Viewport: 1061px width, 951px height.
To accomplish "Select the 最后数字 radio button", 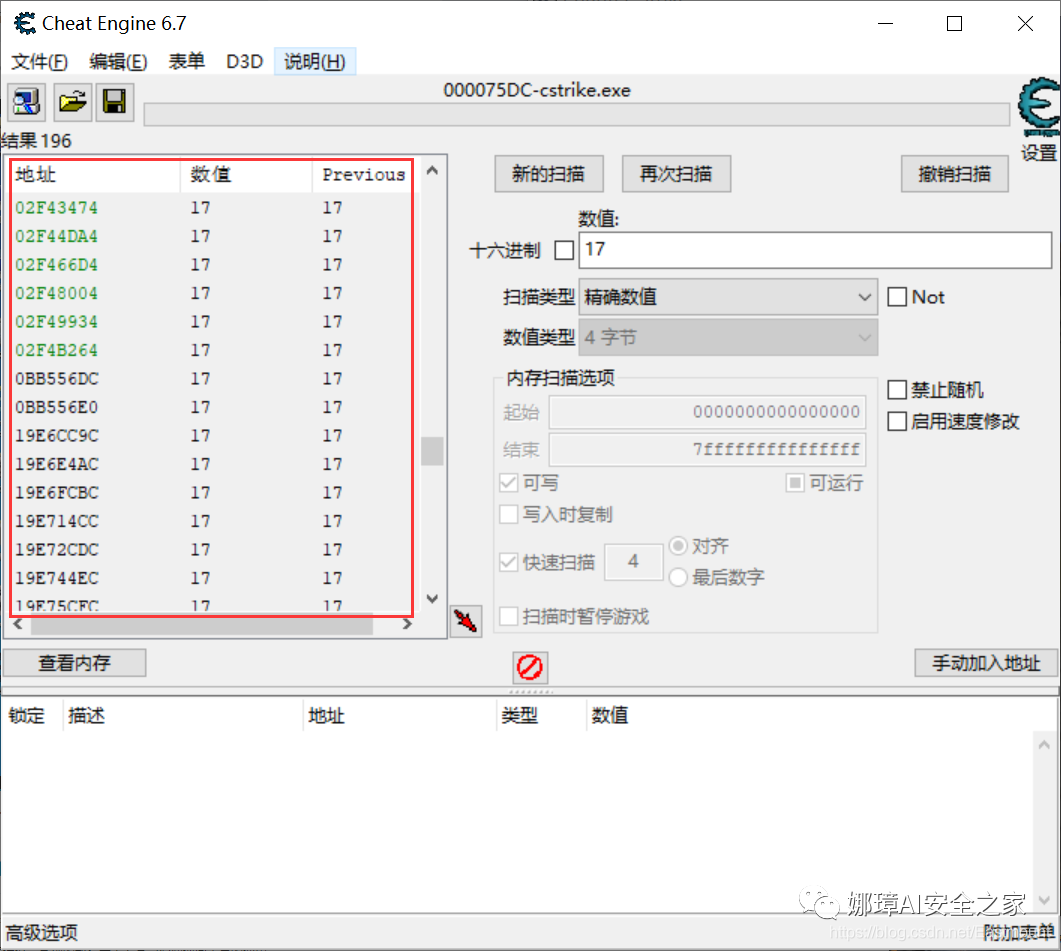I will coord(678,577).
